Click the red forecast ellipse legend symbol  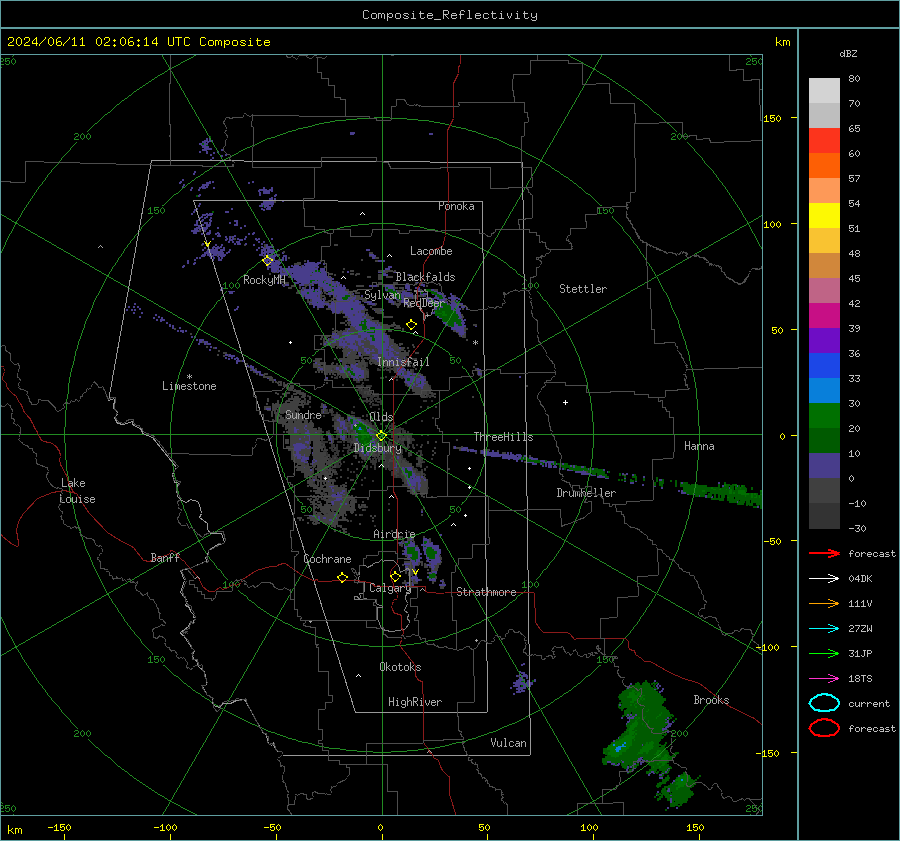pyautogui.click(x=824, y=728)
